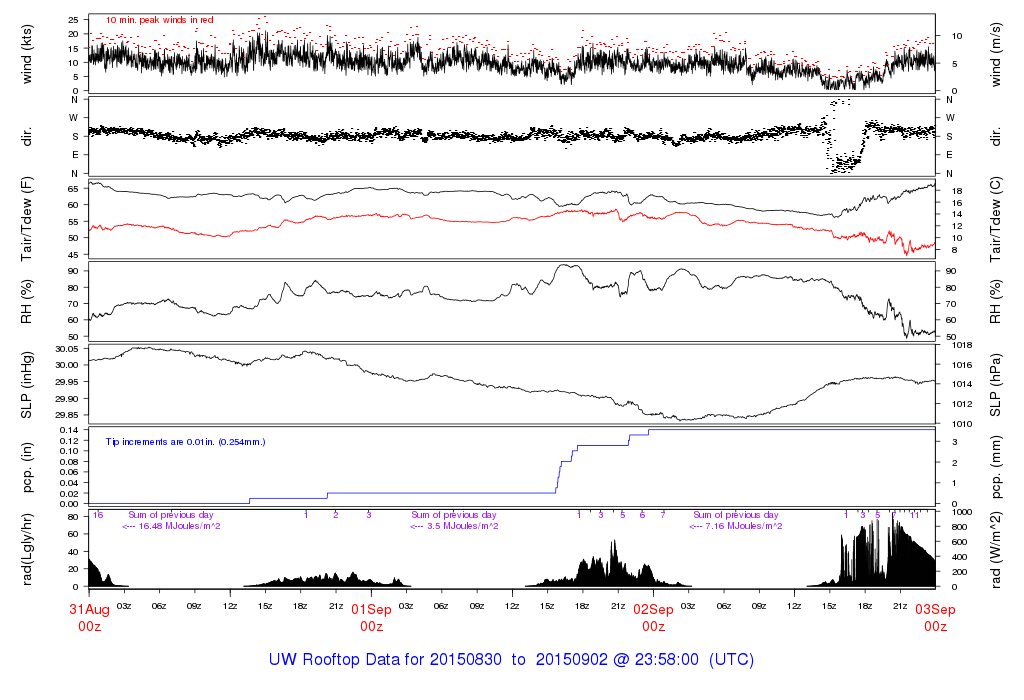Select the 'SLP (hPa)' axis label
Screen dimensions: 1024x700
[995, 385]
